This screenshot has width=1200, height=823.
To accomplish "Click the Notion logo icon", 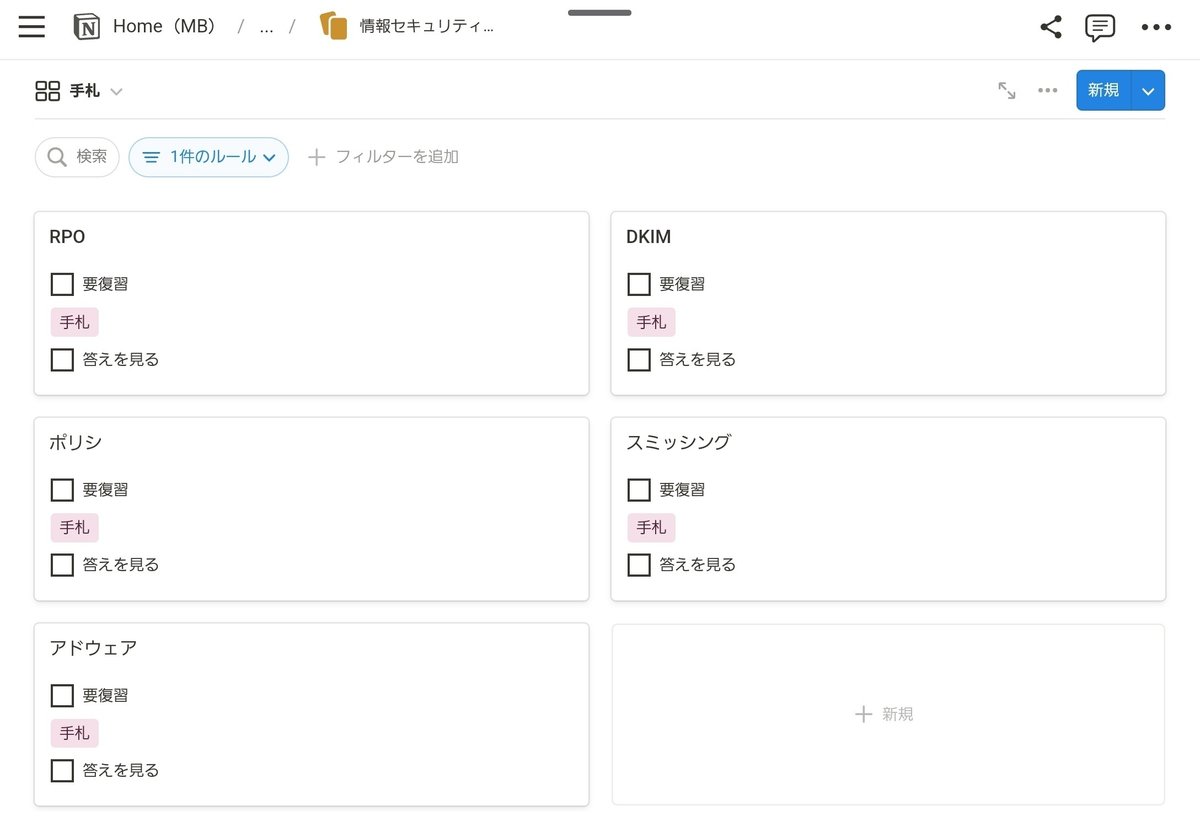I will [87, 27].
